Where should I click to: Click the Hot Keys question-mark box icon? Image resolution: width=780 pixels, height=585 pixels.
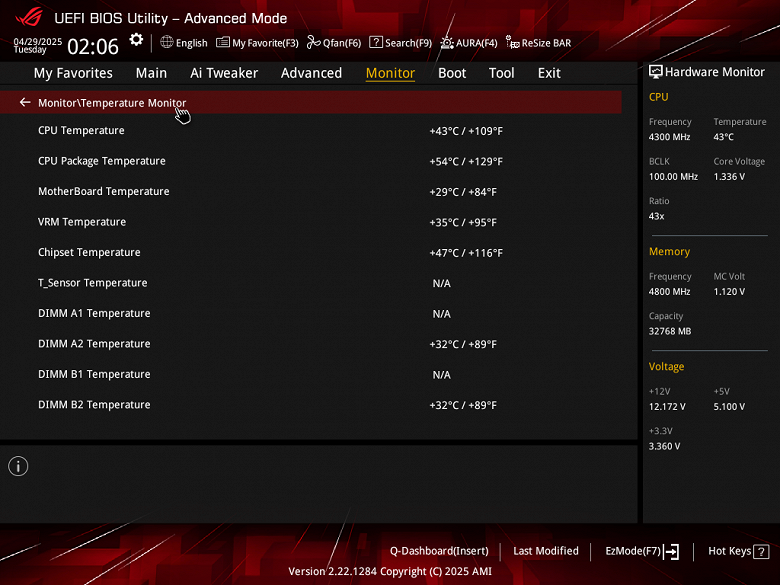point(761,552)
